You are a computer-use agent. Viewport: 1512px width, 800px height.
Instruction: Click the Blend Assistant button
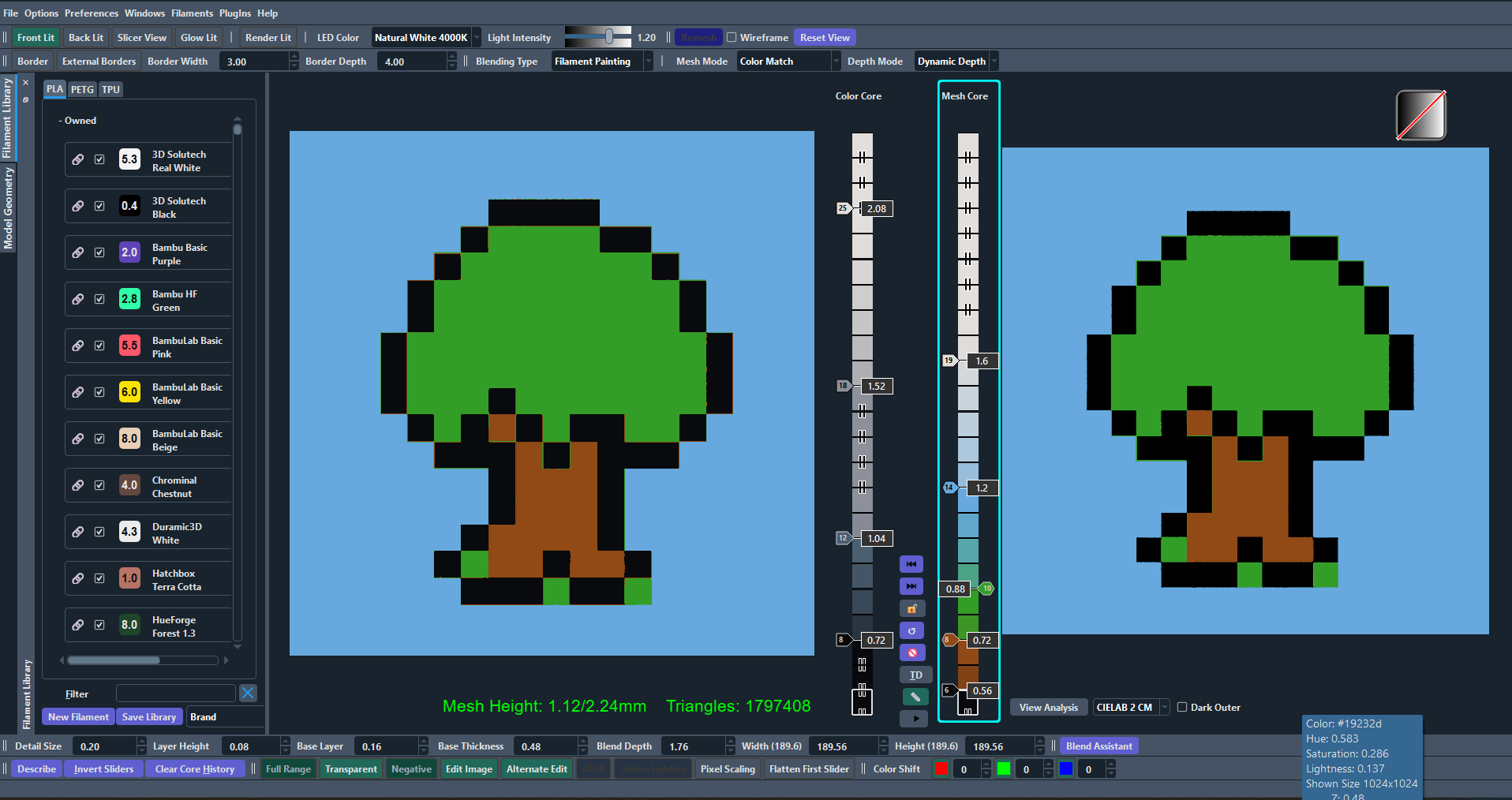tap(1098, 746)
